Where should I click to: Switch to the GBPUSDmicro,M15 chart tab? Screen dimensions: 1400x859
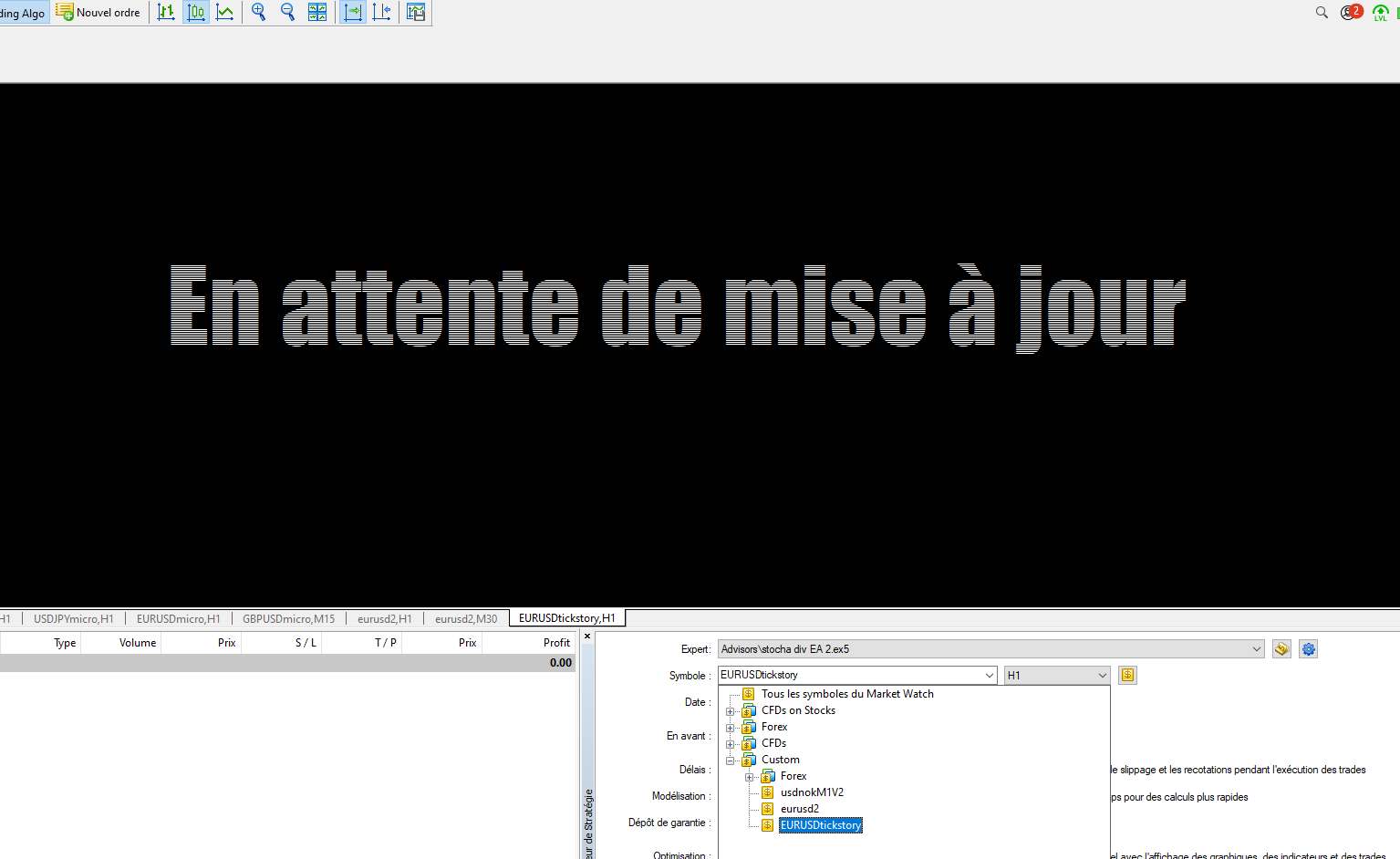click(x=288, y=618)
